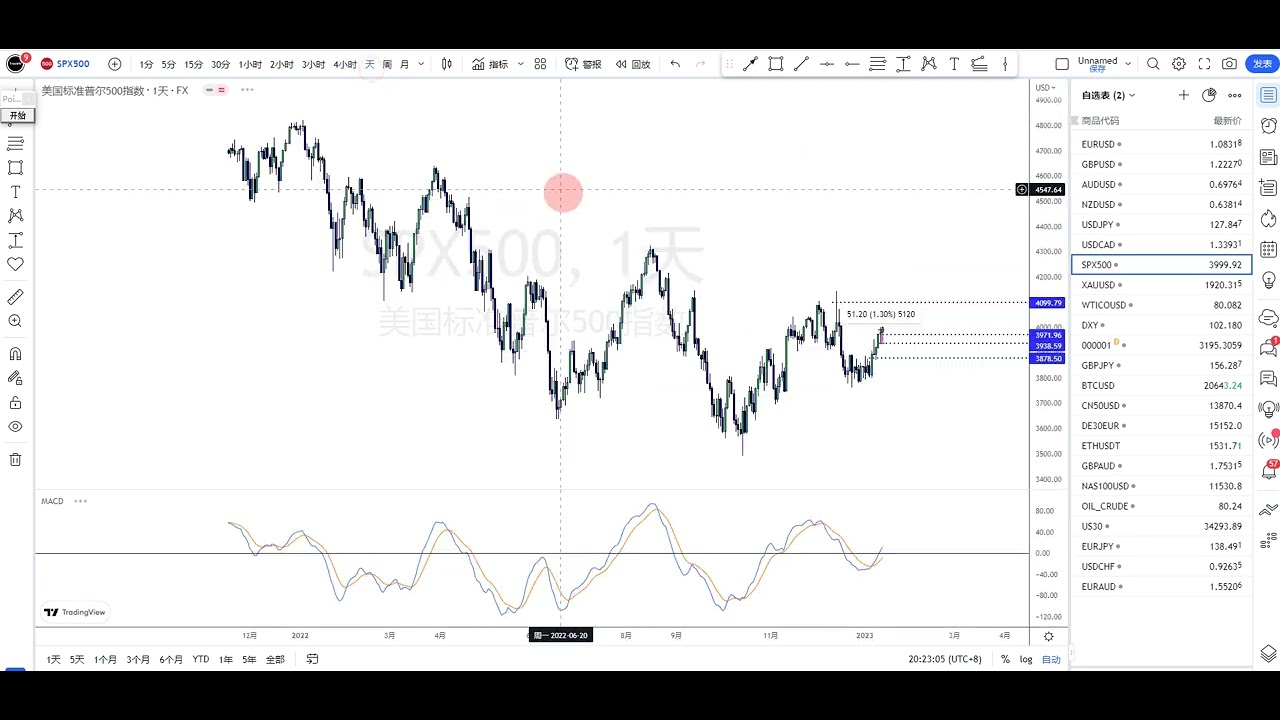Switch to the 4小时 timeframe
Viewport: 1280px width, 720px height.
click(x=345, y=64)
